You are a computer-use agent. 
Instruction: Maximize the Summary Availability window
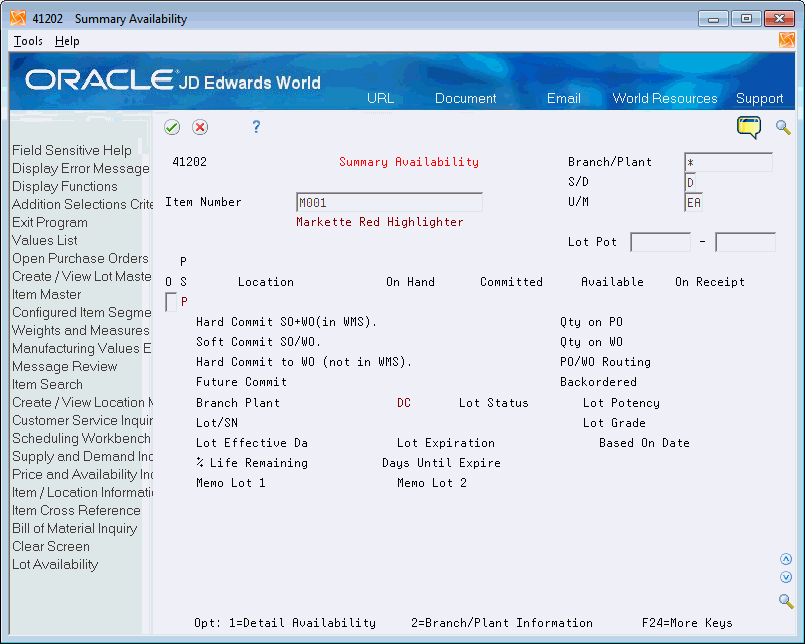pyautogui.click(x=746, y=19)
